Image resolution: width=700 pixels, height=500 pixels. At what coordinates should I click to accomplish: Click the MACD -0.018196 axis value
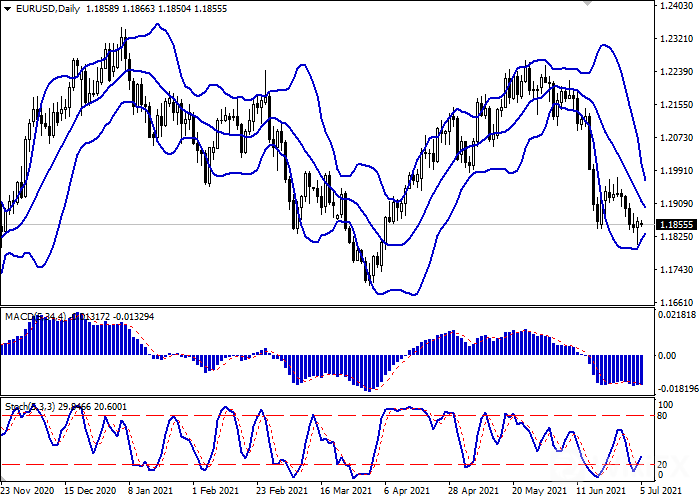[x=679, y=389]
